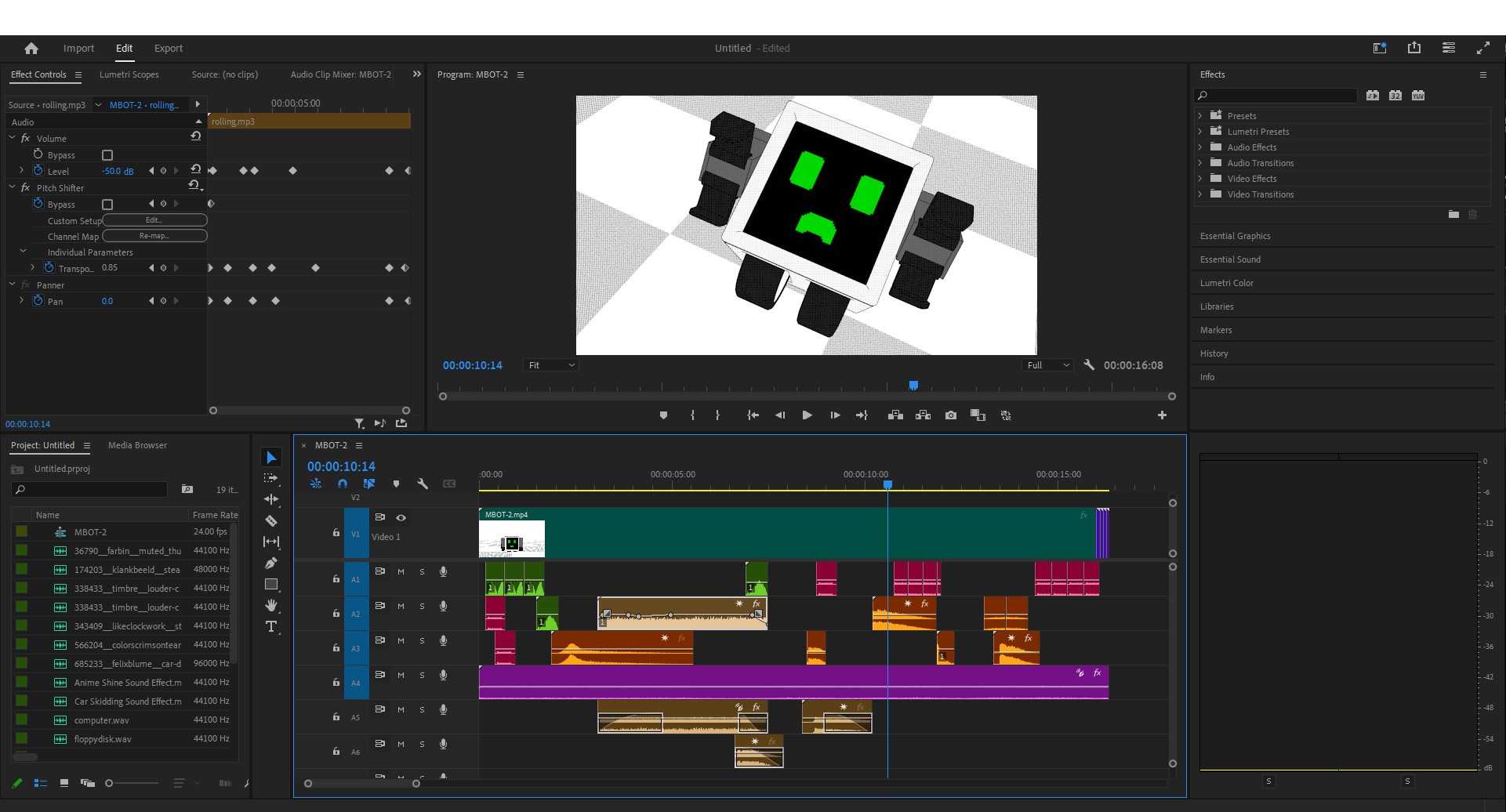Expand the Presets effects folder

pos(1199,115)
